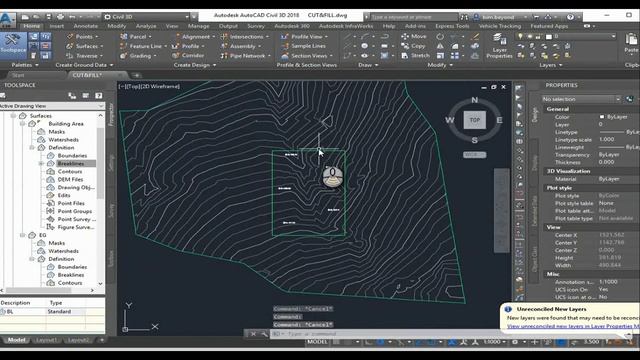The height and width of the screenshot is (360, 640).
Task: Toggle the Properties quick-select button
Action: pos(630,99)
